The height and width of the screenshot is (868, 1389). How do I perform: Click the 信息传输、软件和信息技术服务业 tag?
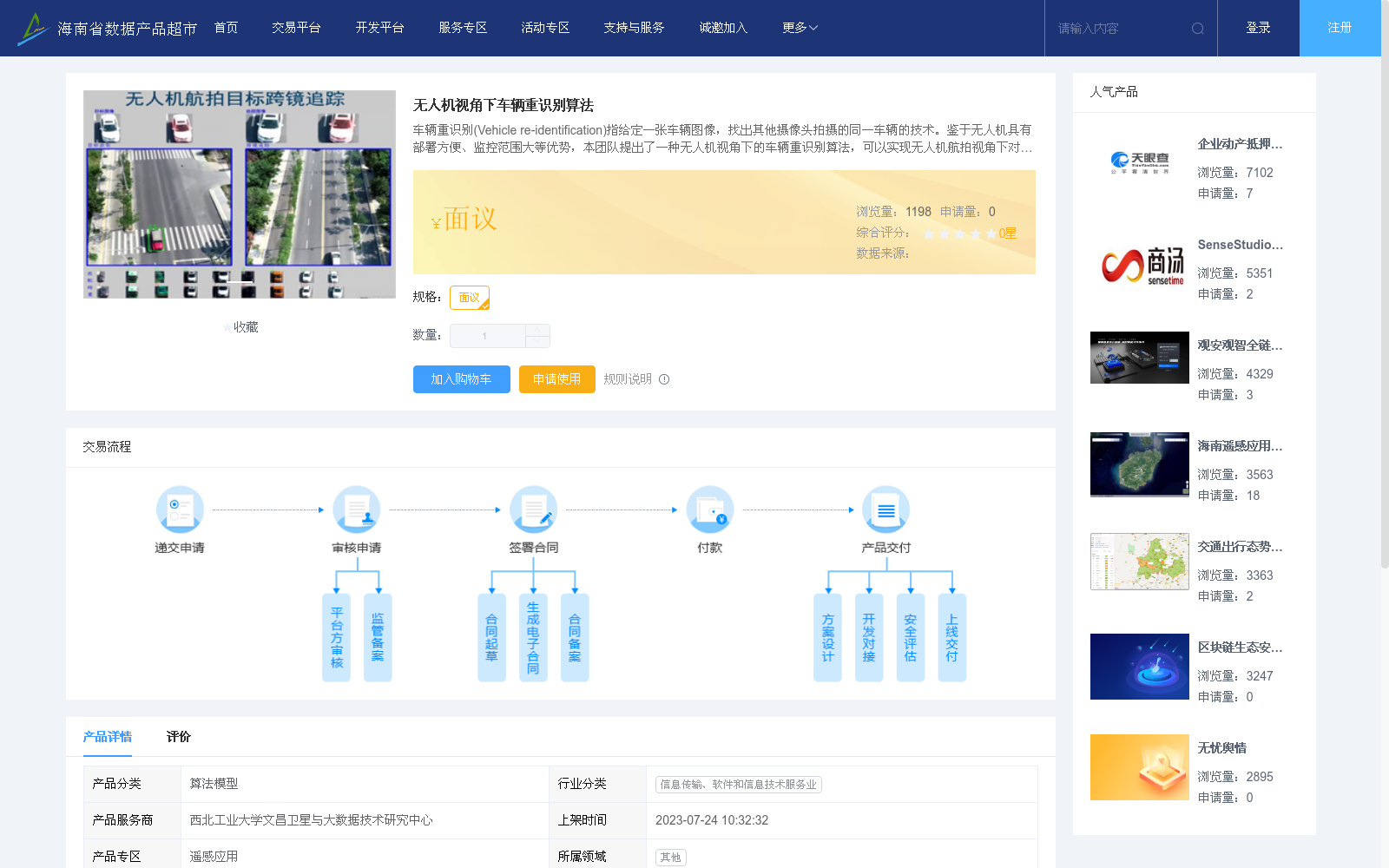click(x=739, y=785)
